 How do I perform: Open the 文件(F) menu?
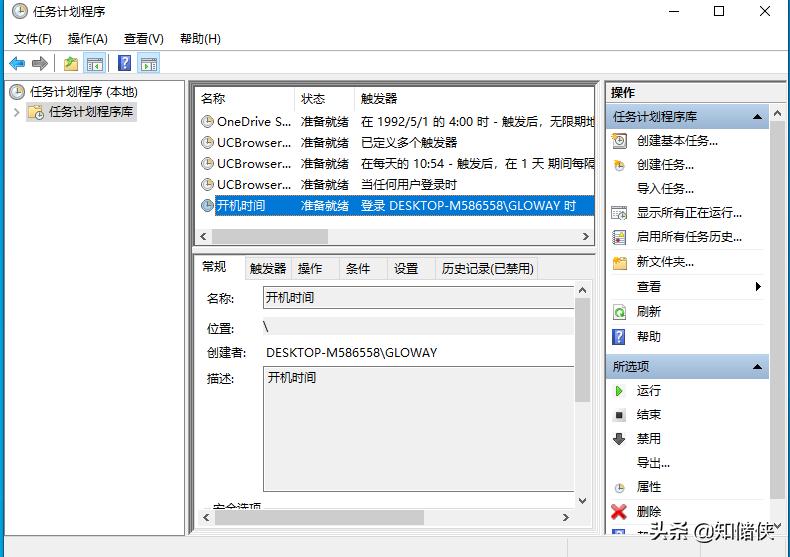[33, 39]
